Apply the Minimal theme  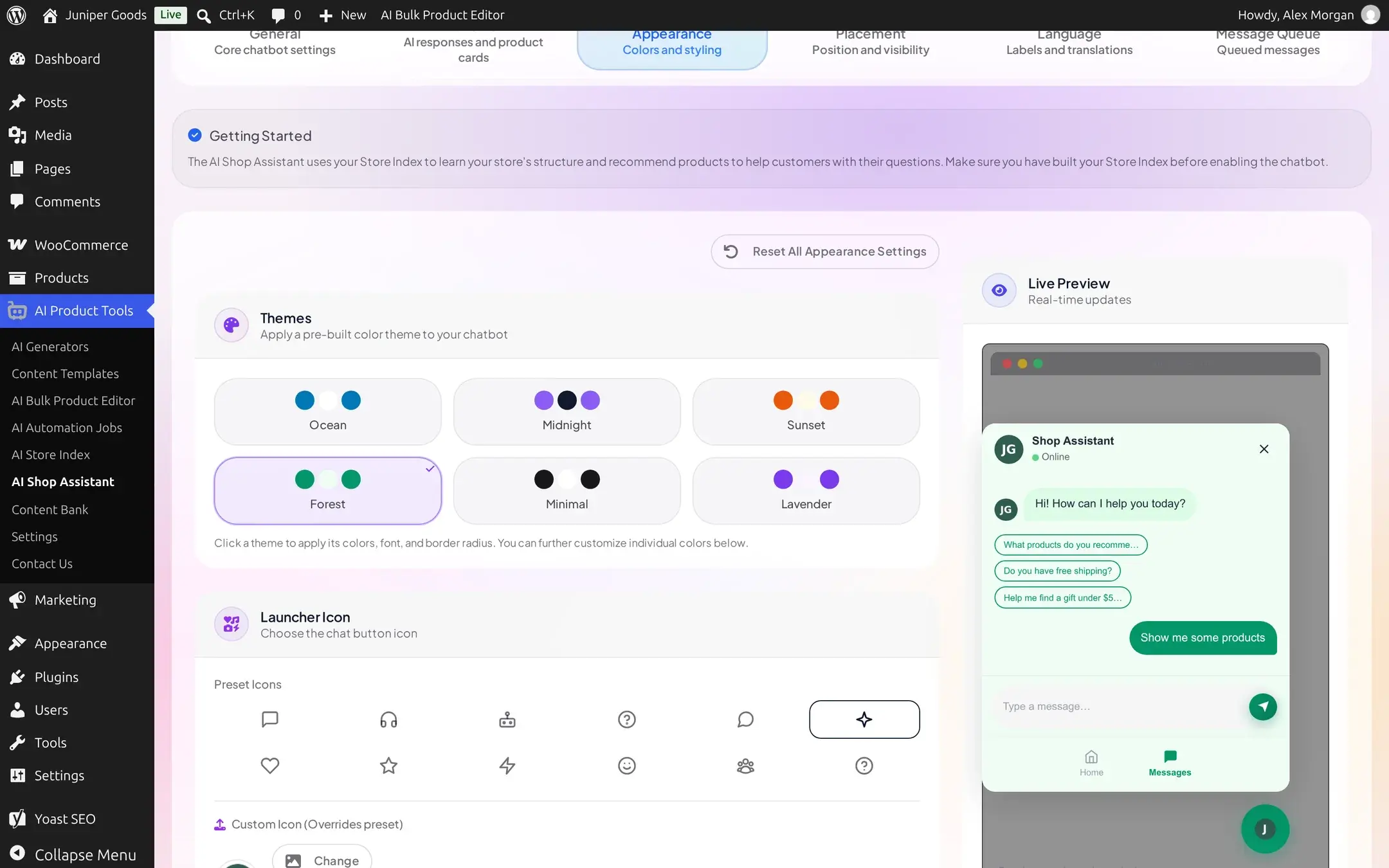pyautogui.click(x=567, y=491)
